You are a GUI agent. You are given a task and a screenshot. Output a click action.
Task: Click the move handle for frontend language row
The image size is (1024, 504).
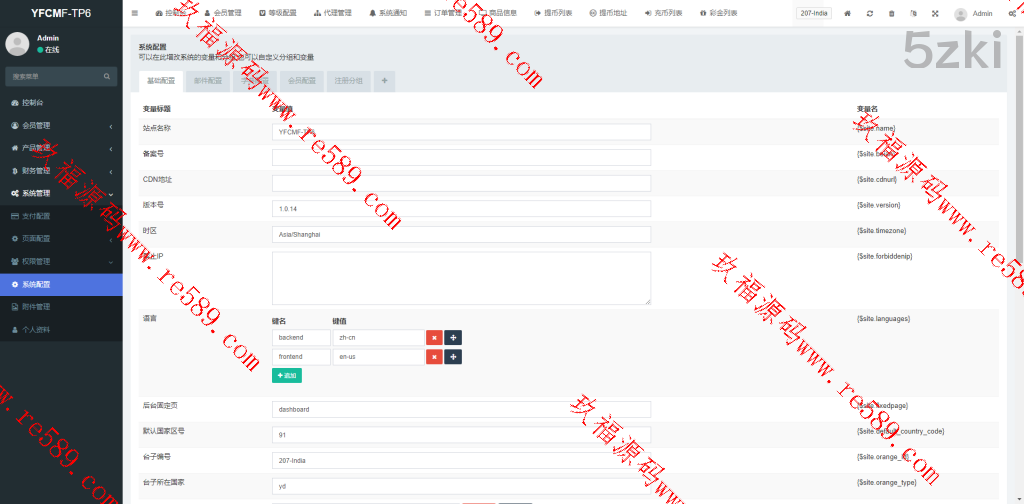pos(453,357)
